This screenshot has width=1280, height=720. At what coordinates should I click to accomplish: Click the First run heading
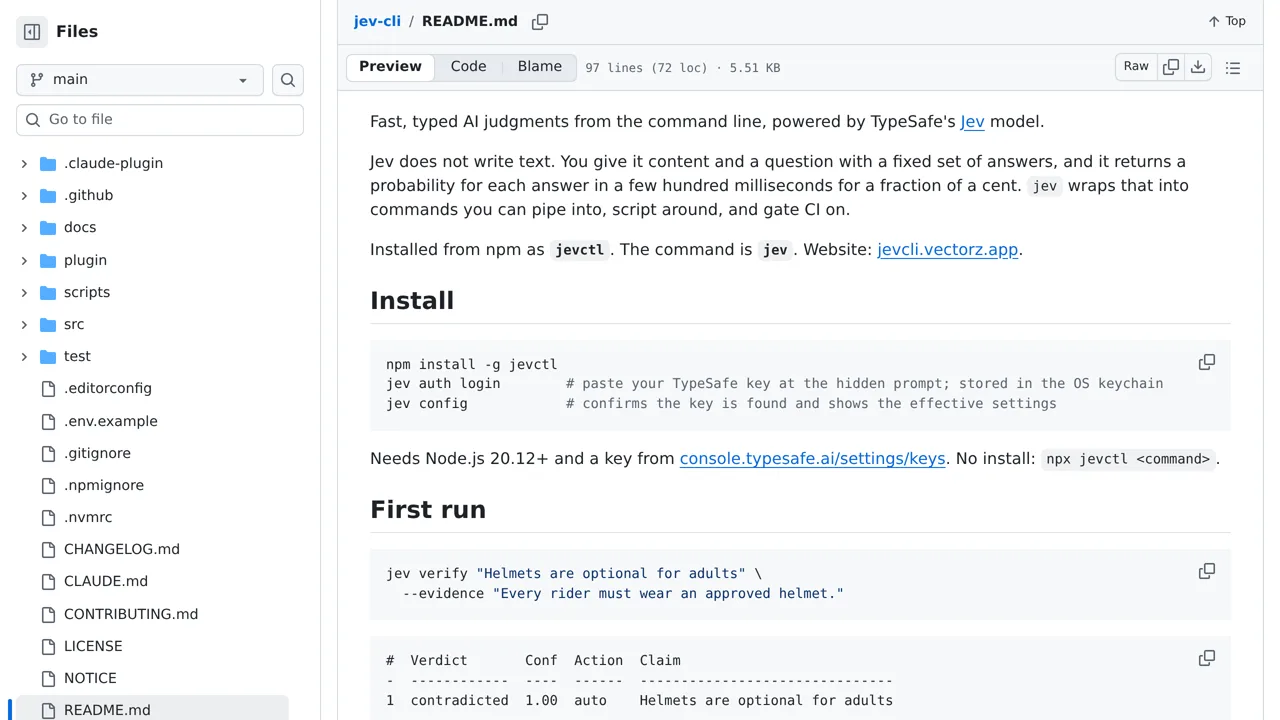coord(428,510)
